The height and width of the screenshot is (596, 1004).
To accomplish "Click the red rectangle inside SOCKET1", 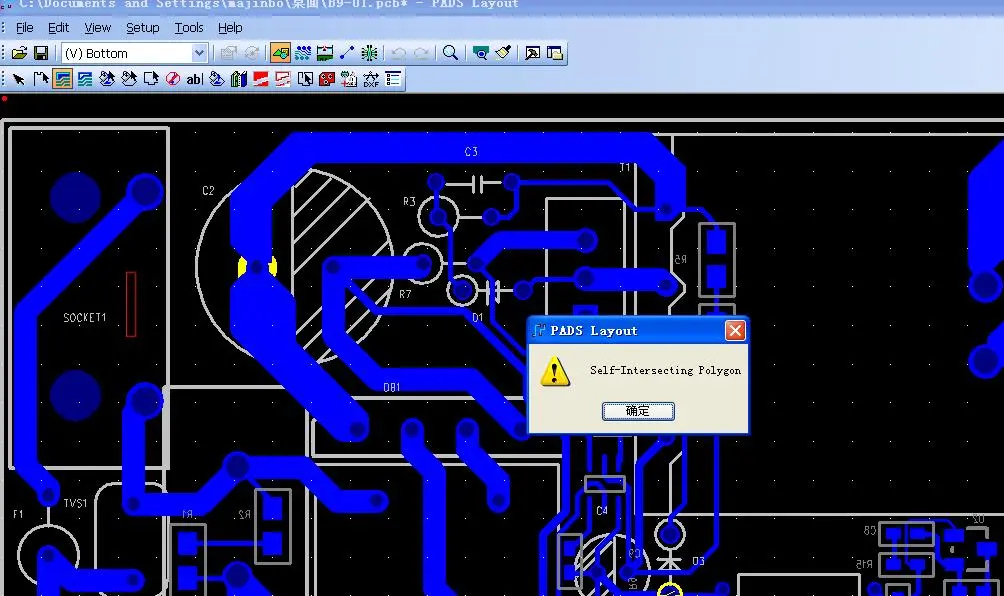I will tap(131, 303).
